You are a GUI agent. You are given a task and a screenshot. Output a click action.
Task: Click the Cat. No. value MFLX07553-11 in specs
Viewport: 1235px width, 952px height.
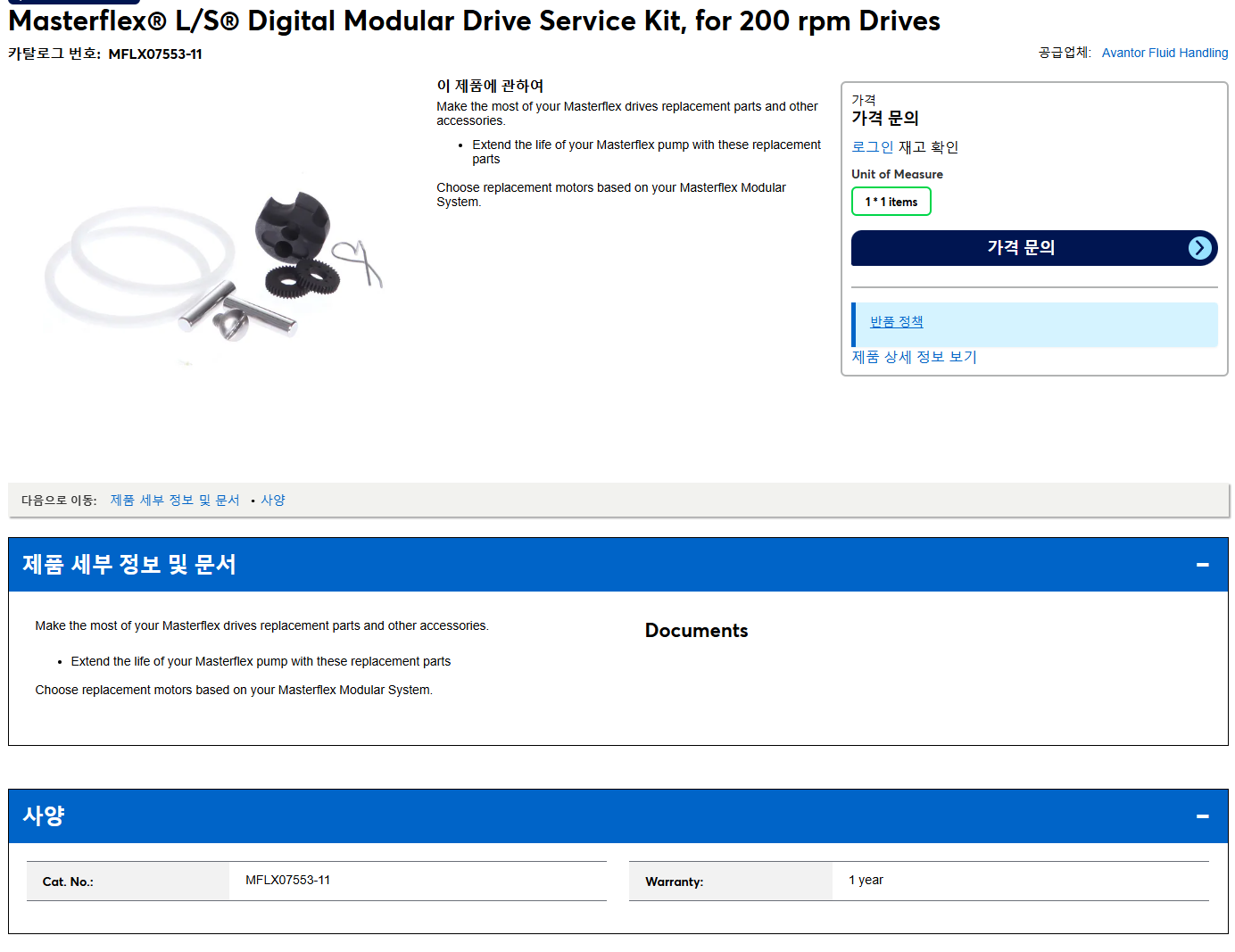tap(287, 881)
